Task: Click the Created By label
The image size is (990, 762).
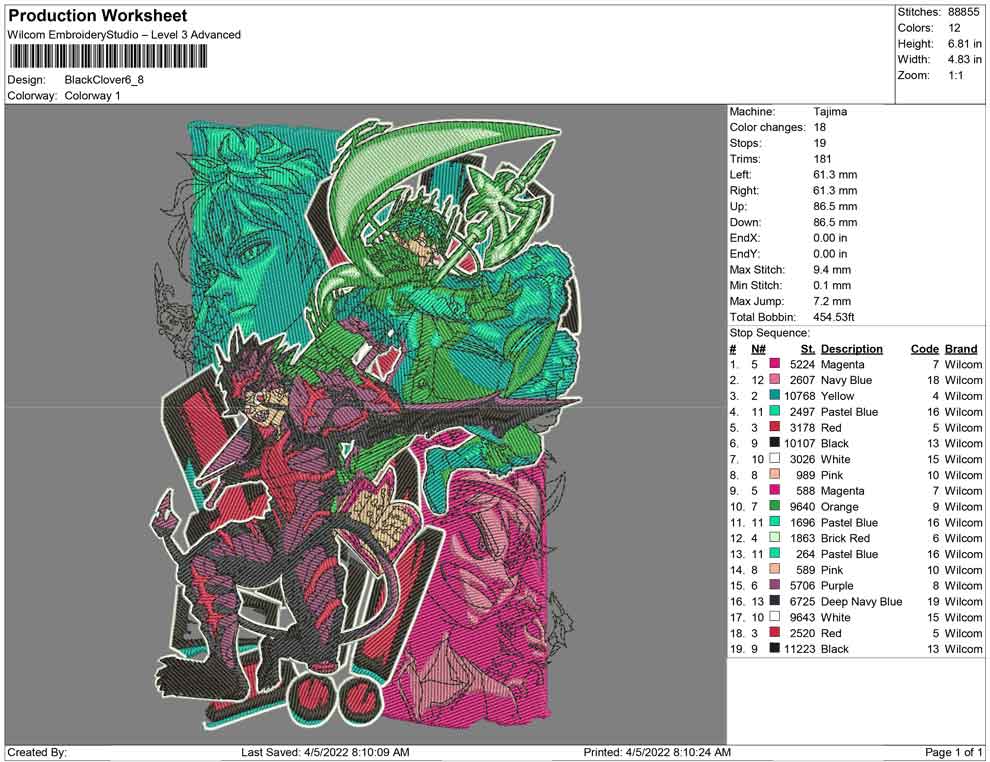Action: 37,752
